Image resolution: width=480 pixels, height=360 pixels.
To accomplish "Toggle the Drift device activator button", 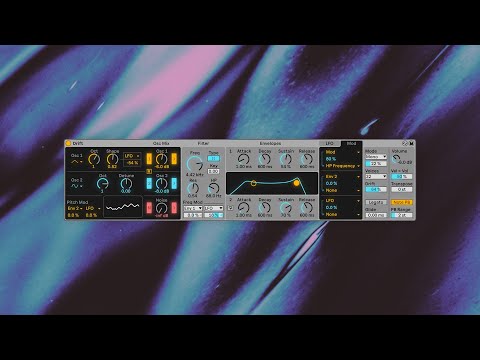I will pos(68,143).
